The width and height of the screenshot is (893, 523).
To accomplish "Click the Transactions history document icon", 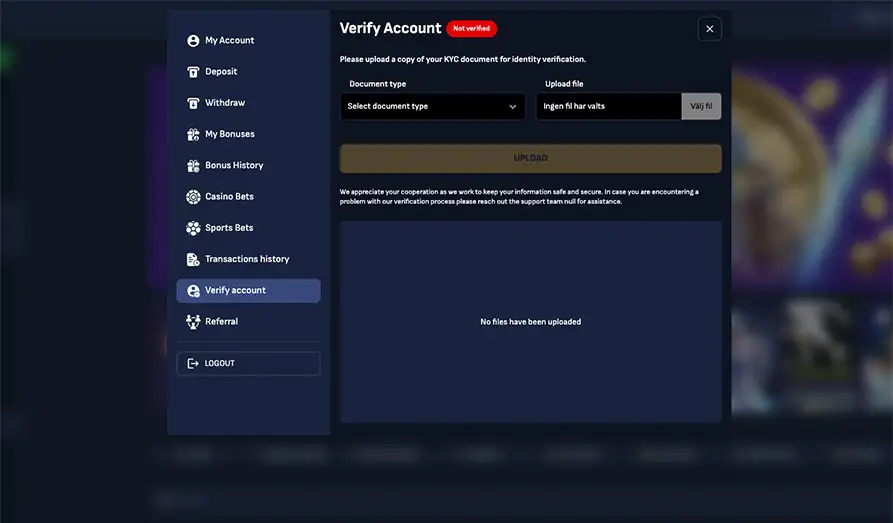I will [193, 259].
